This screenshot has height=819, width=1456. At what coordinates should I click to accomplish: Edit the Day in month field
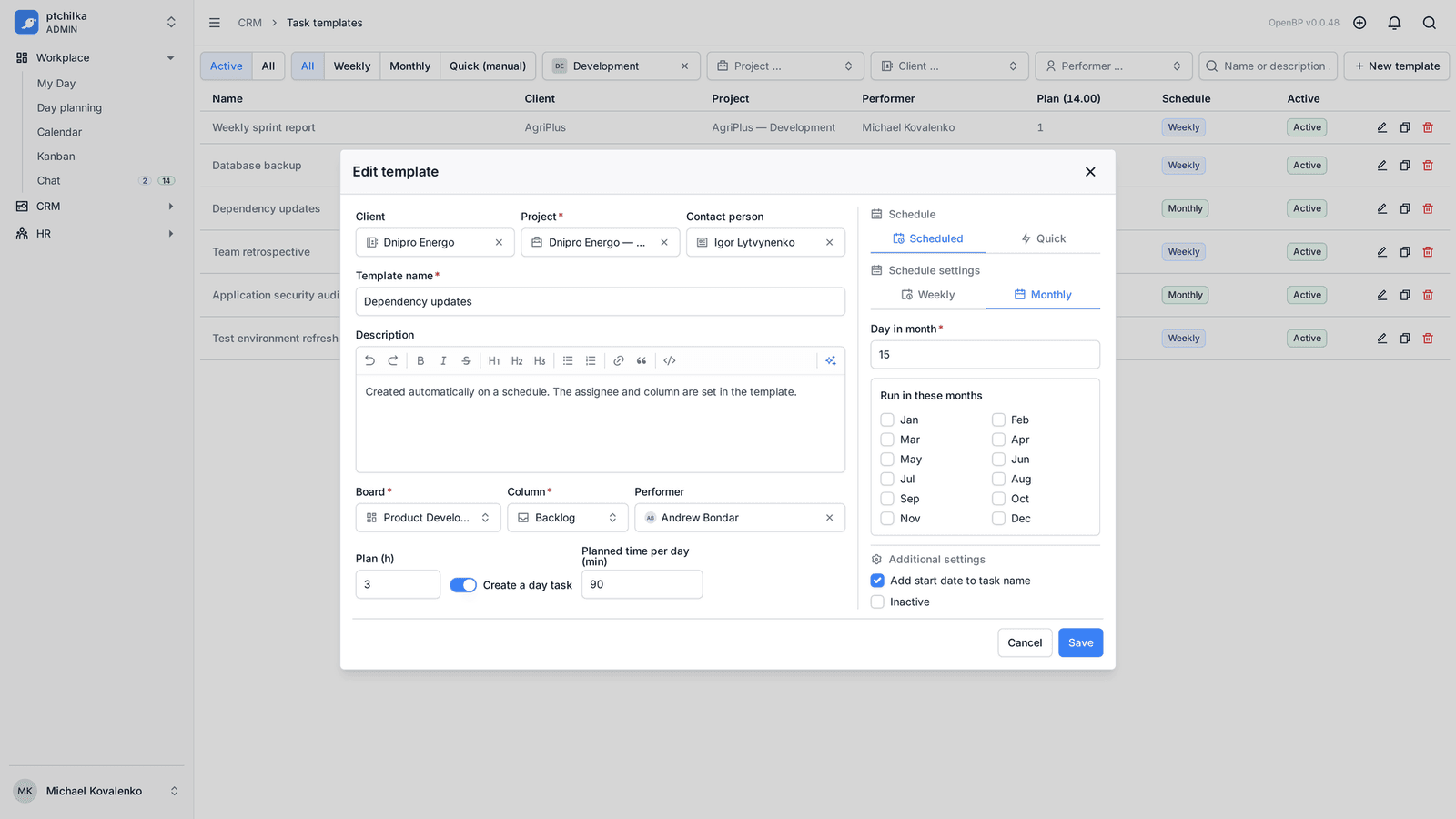coord(986,355)
